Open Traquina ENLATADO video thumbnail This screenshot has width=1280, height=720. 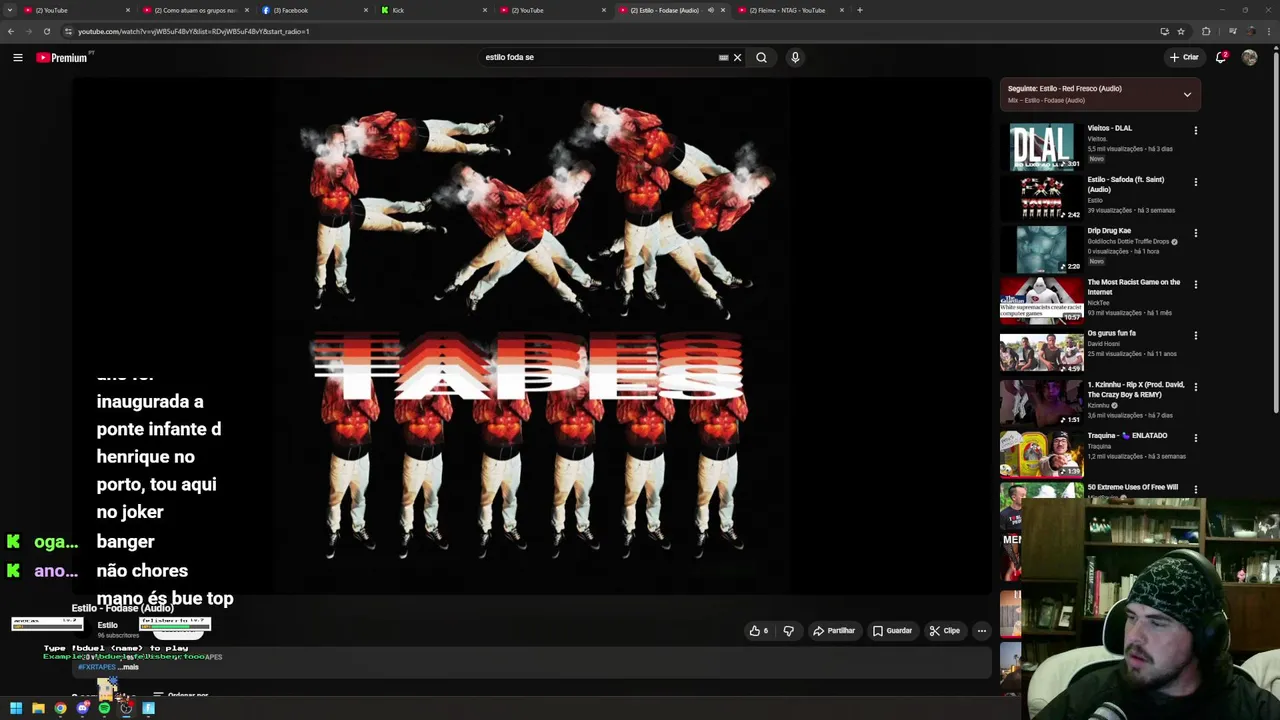1041,453
